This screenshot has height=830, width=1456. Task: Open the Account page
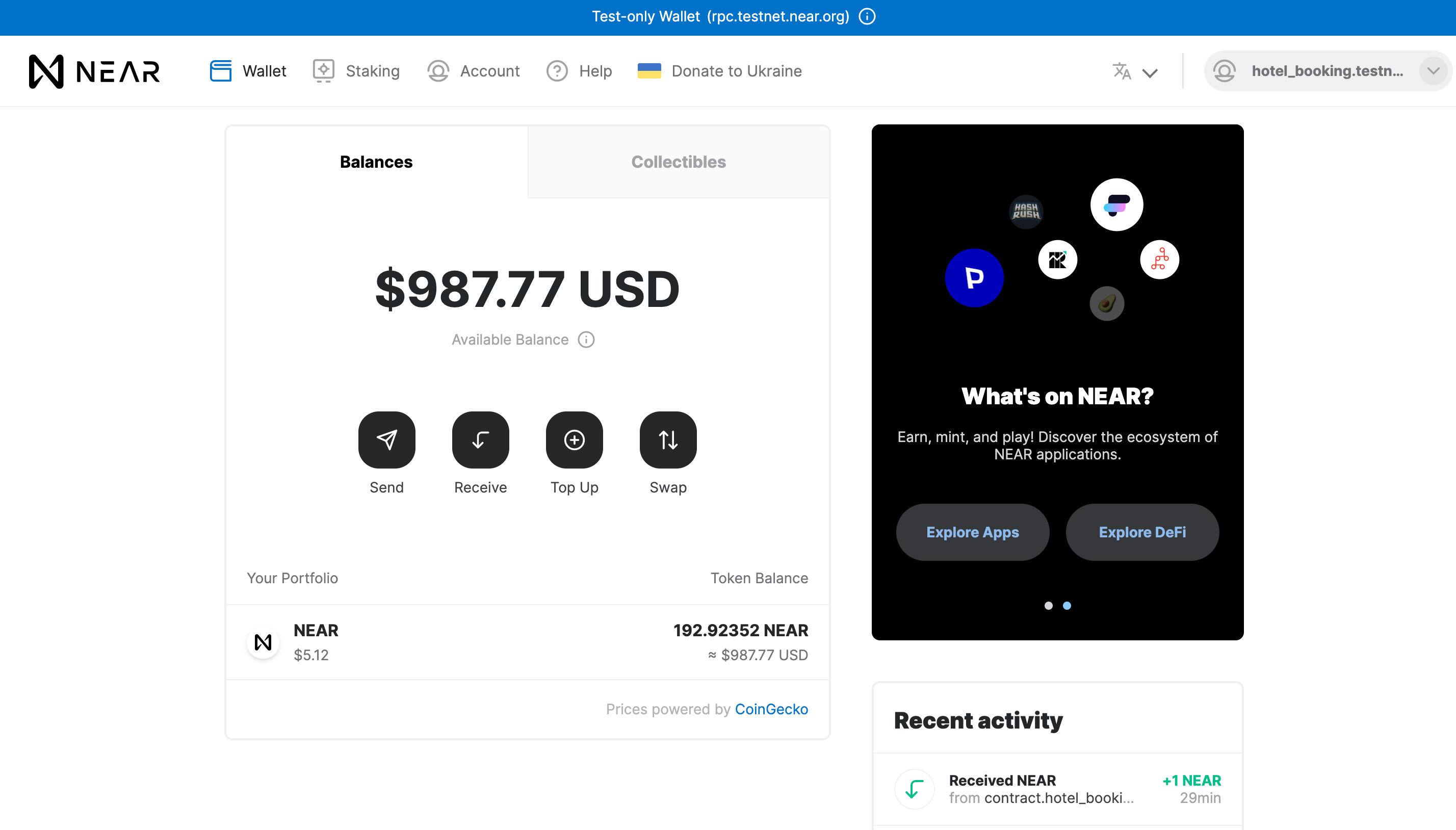tap(473, 71)
